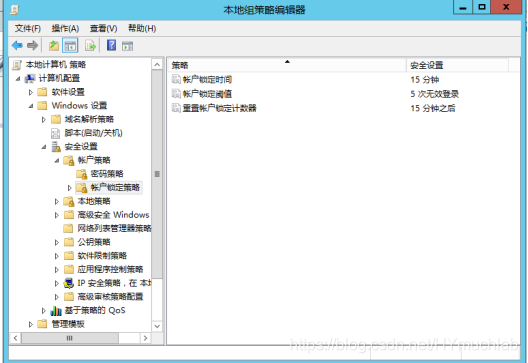
Task: Expand the 应用程序控制策略 node
Action: [57, 269]
